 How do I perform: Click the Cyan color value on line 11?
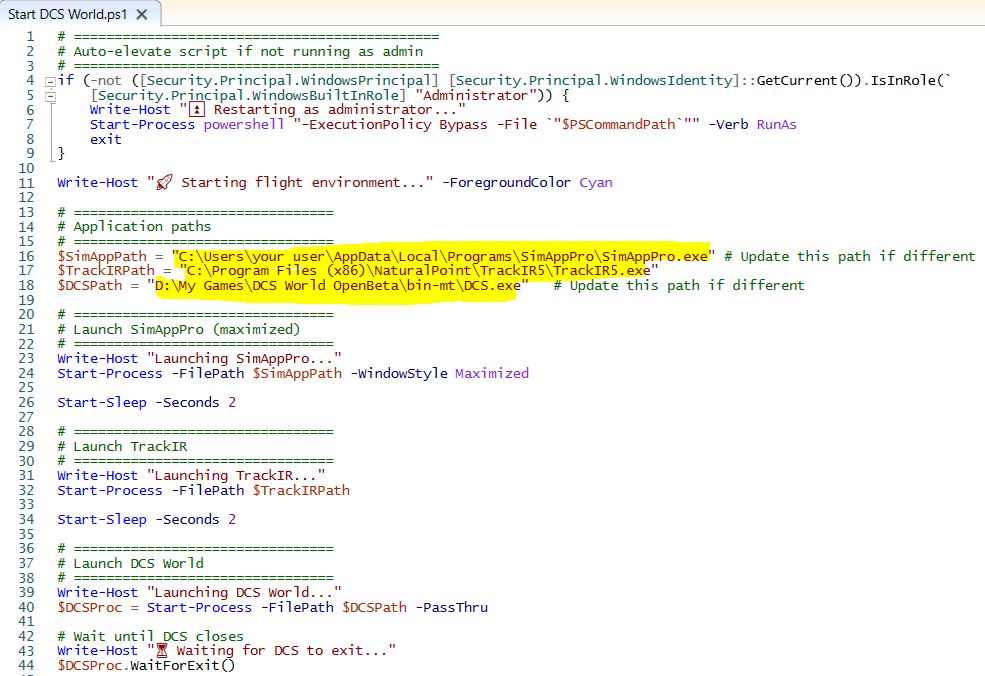(595, 183)
